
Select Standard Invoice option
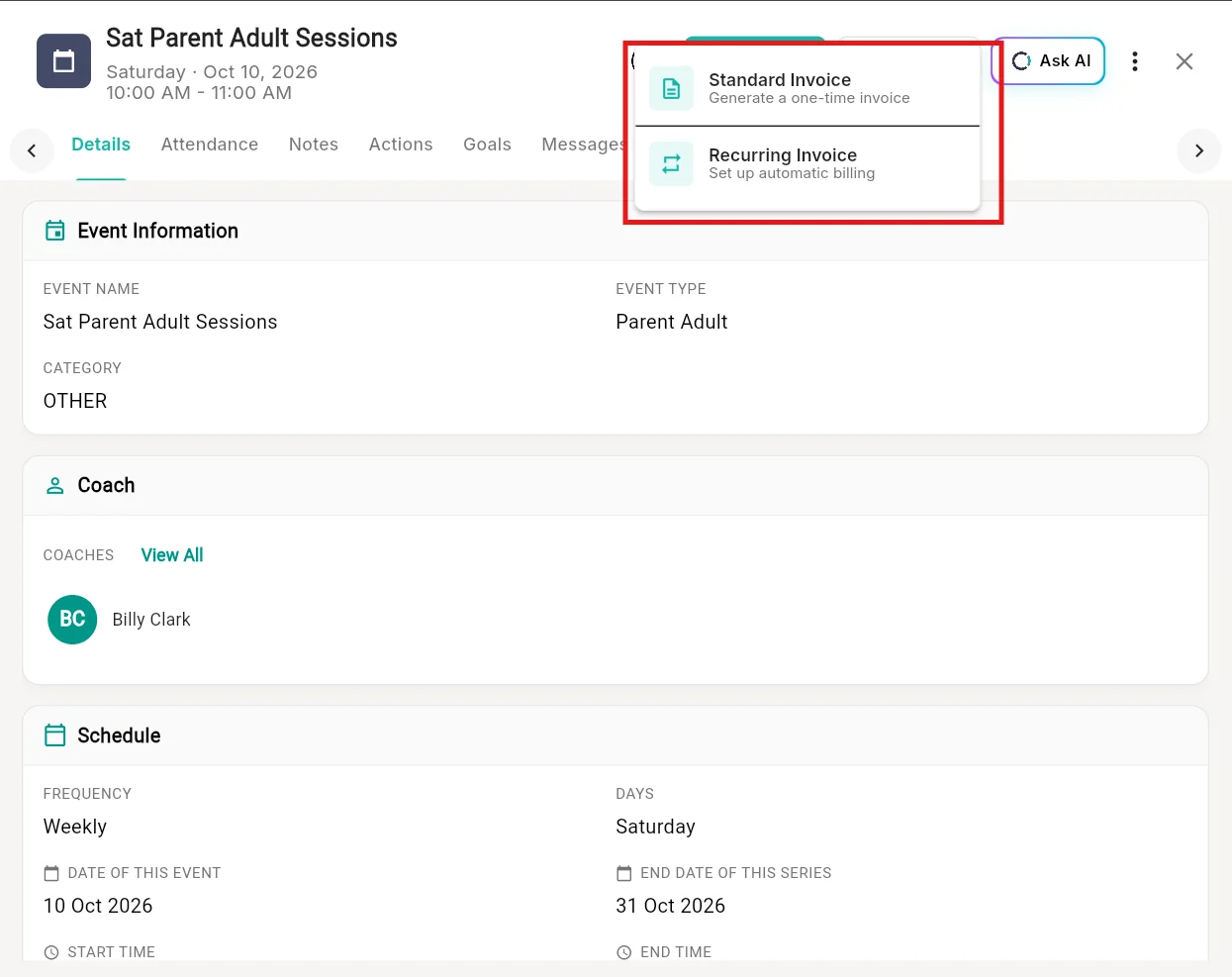[x=806, y=88]
